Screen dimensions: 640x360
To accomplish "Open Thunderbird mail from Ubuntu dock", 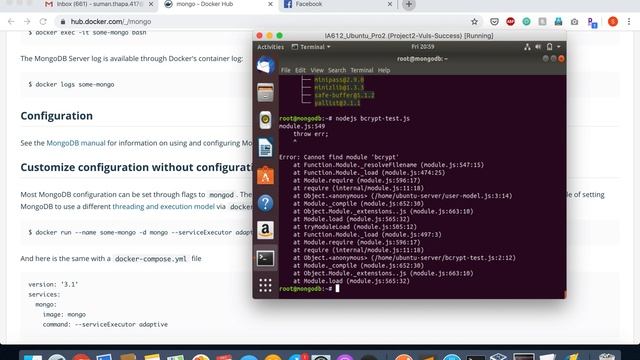I will tap(265, 65).
